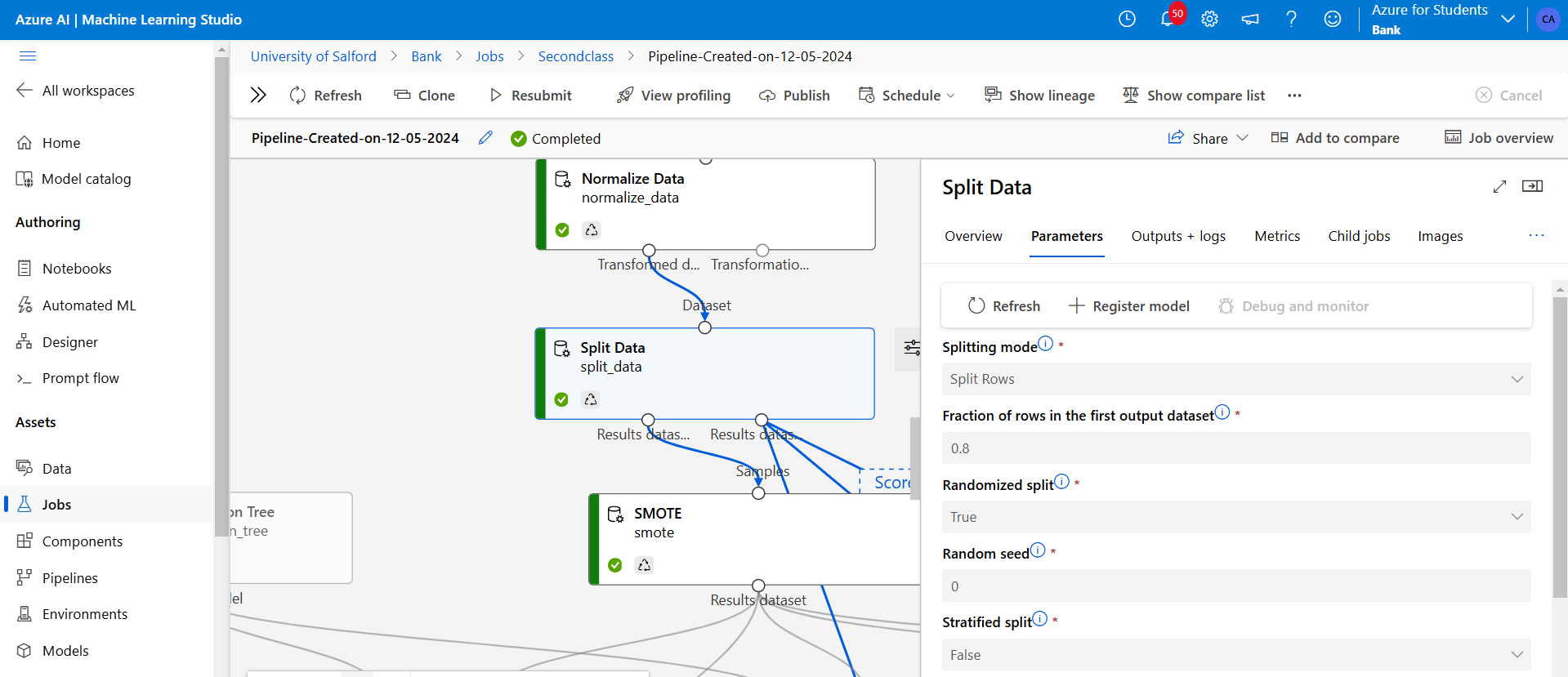1568x677 pixels.
Task: Click the Fraction of rows input field
Action: 1236,448
